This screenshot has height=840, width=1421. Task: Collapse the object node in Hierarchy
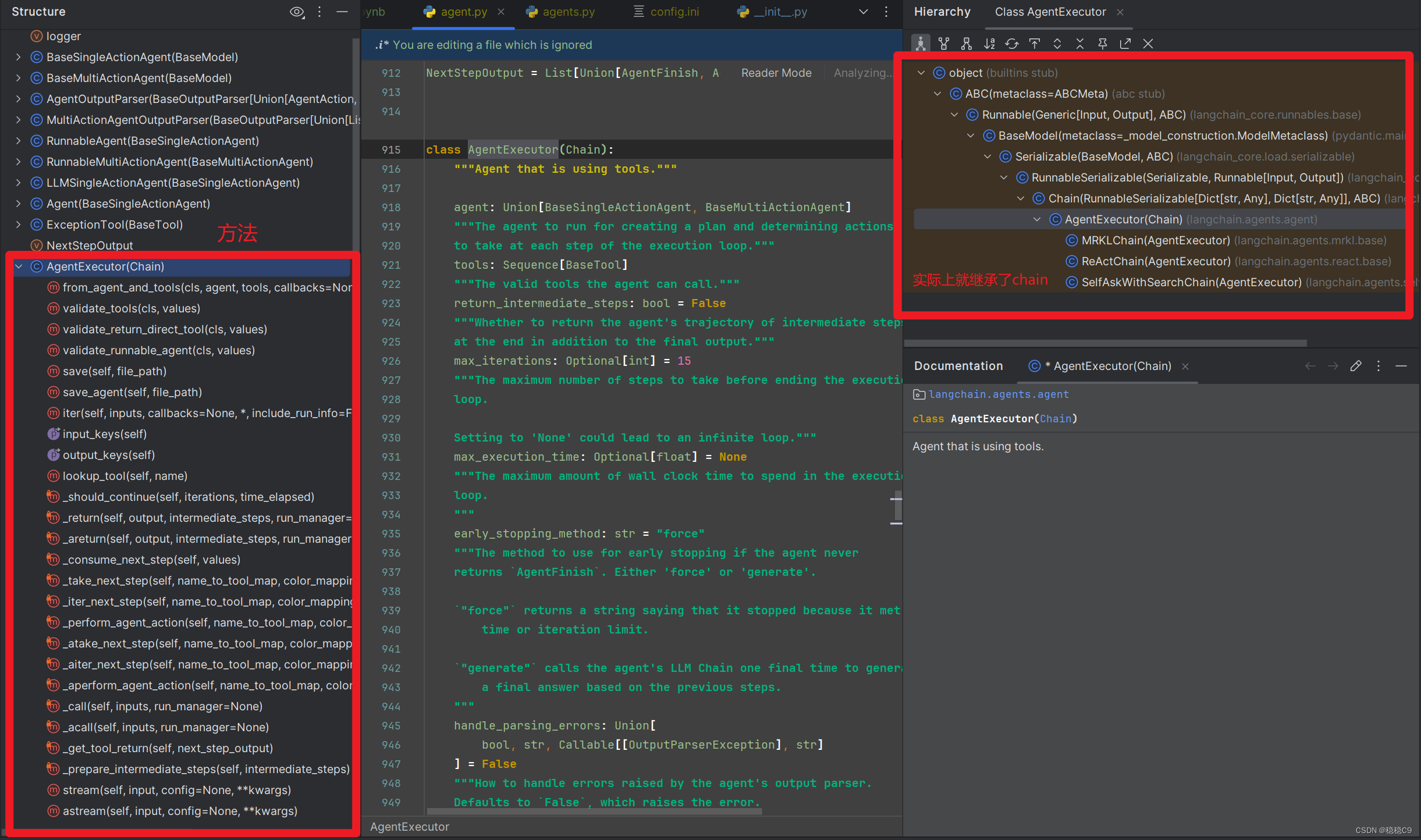click(x=921, y=73)
